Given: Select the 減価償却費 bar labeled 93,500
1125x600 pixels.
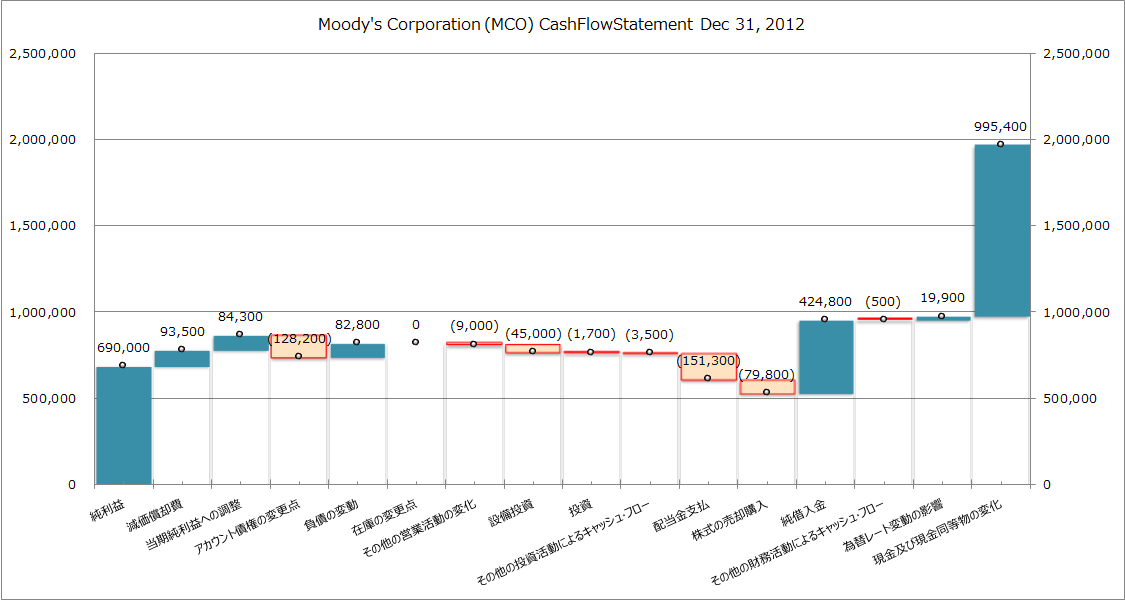Looking at the screenshot, I should point(182,359).
